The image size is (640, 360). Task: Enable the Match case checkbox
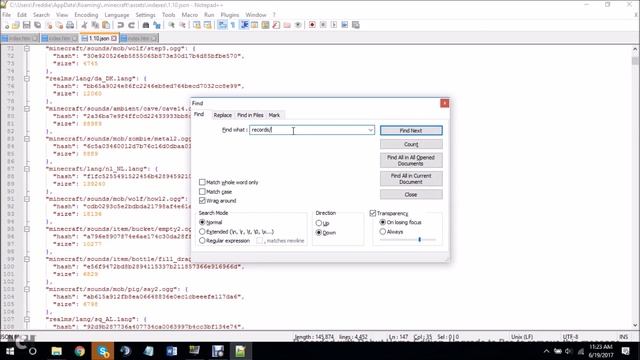point(202,191)
